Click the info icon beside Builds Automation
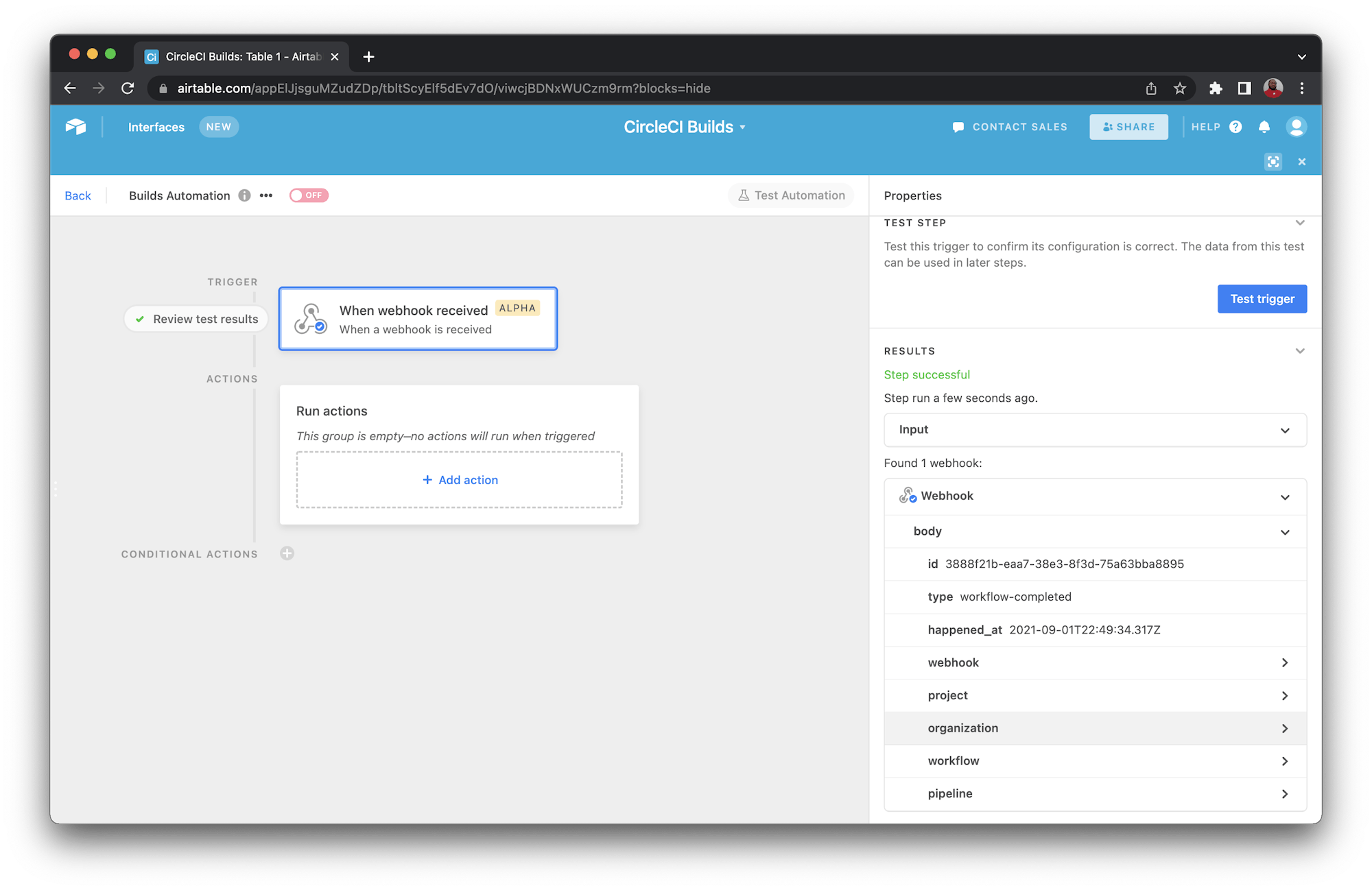 [x=244, y=195]
